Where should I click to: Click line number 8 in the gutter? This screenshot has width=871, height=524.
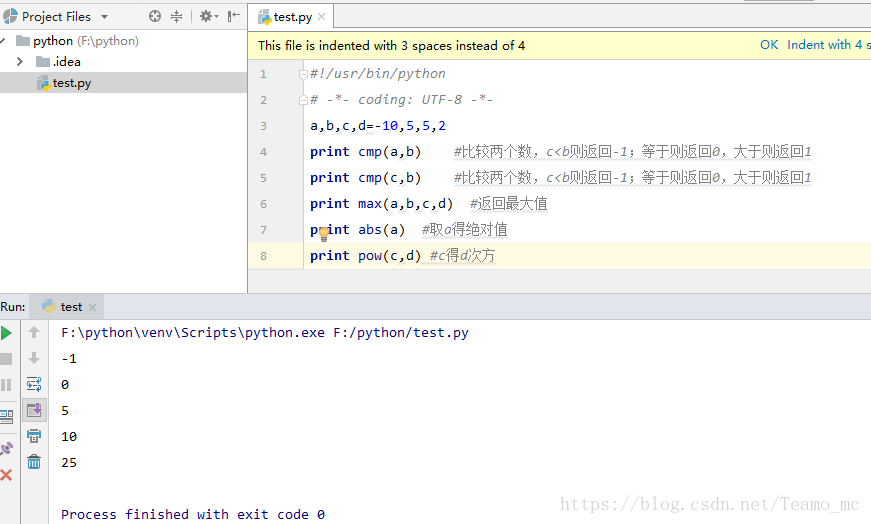point(263,256)
